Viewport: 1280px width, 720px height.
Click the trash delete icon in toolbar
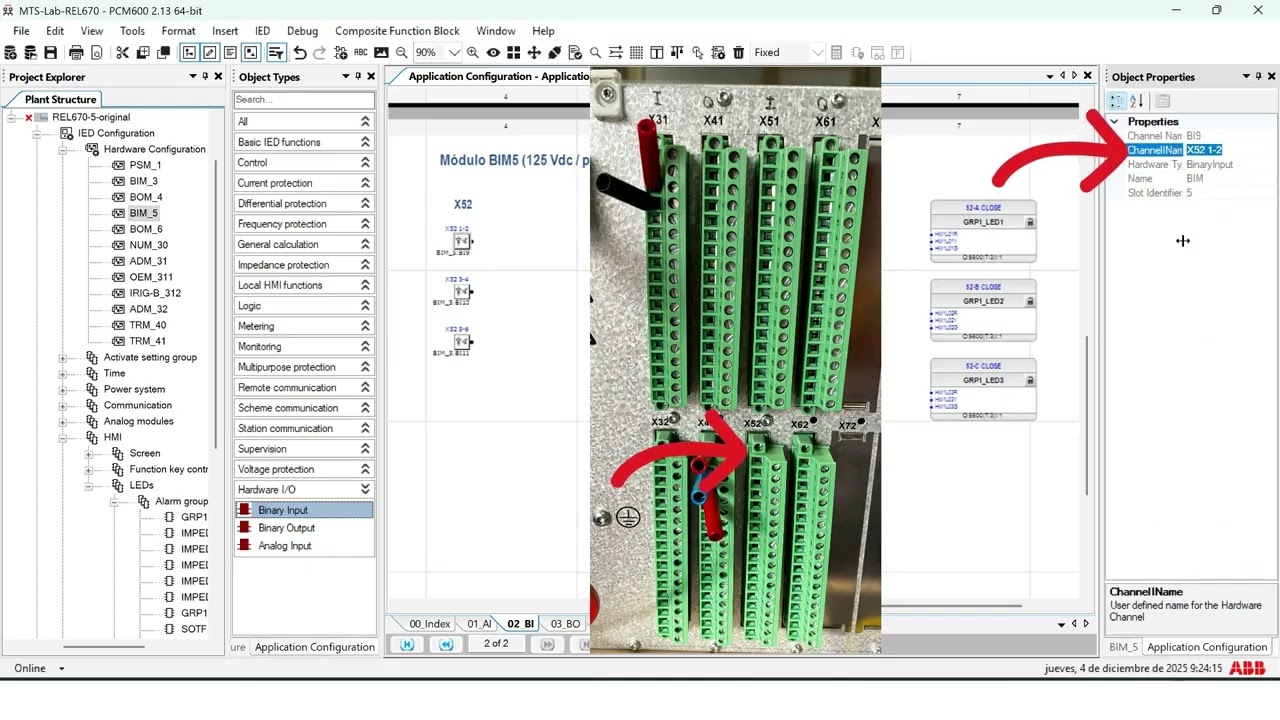[738, 53]
